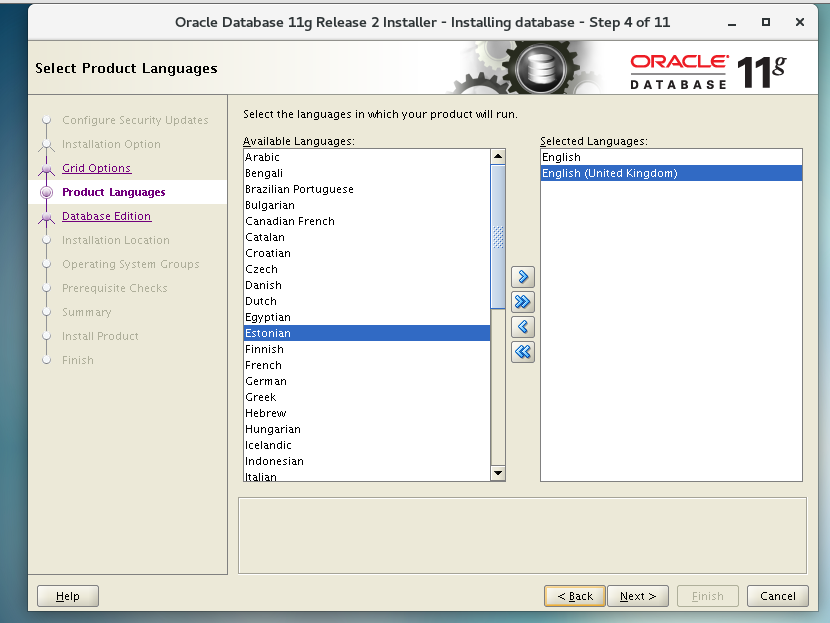Screen dimensions: 830x623
Task: Select Catalan in Available Languages
Action: [367, 237]
